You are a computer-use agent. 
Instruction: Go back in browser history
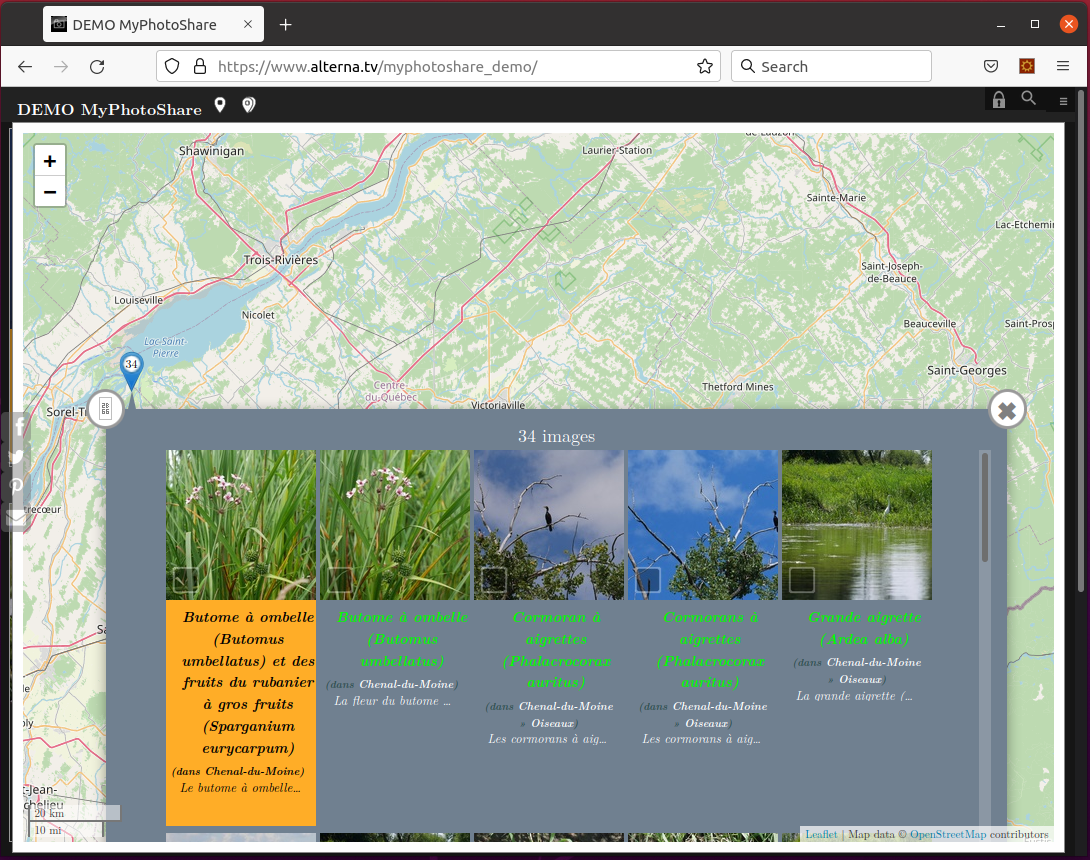pos(25,67)
